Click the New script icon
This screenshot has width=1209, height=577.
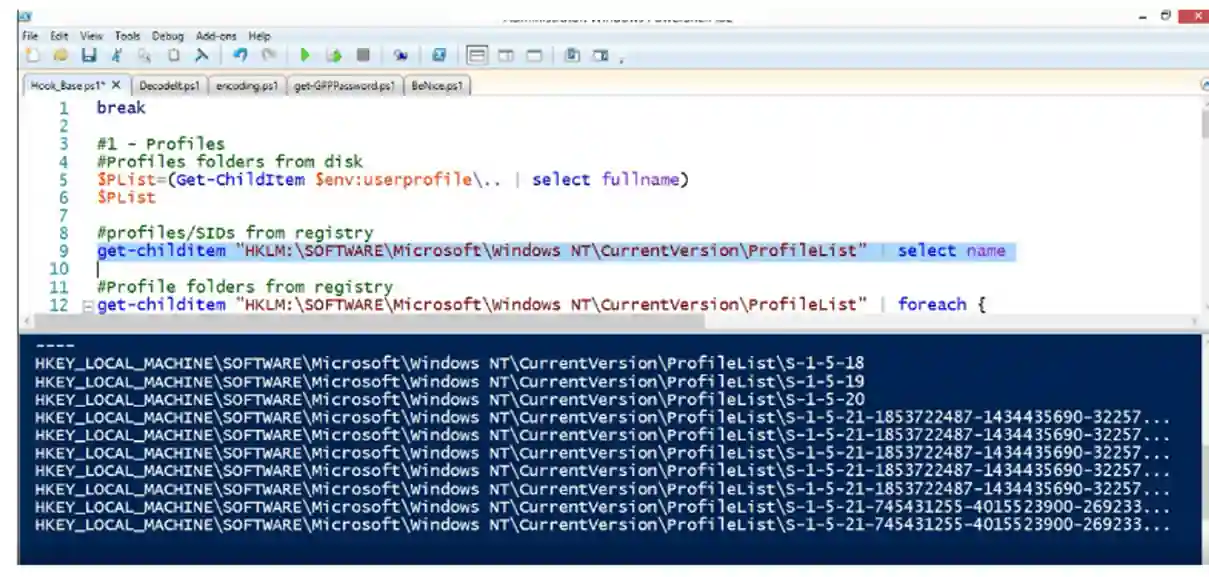pyautogui.click(x=32, y=56)
